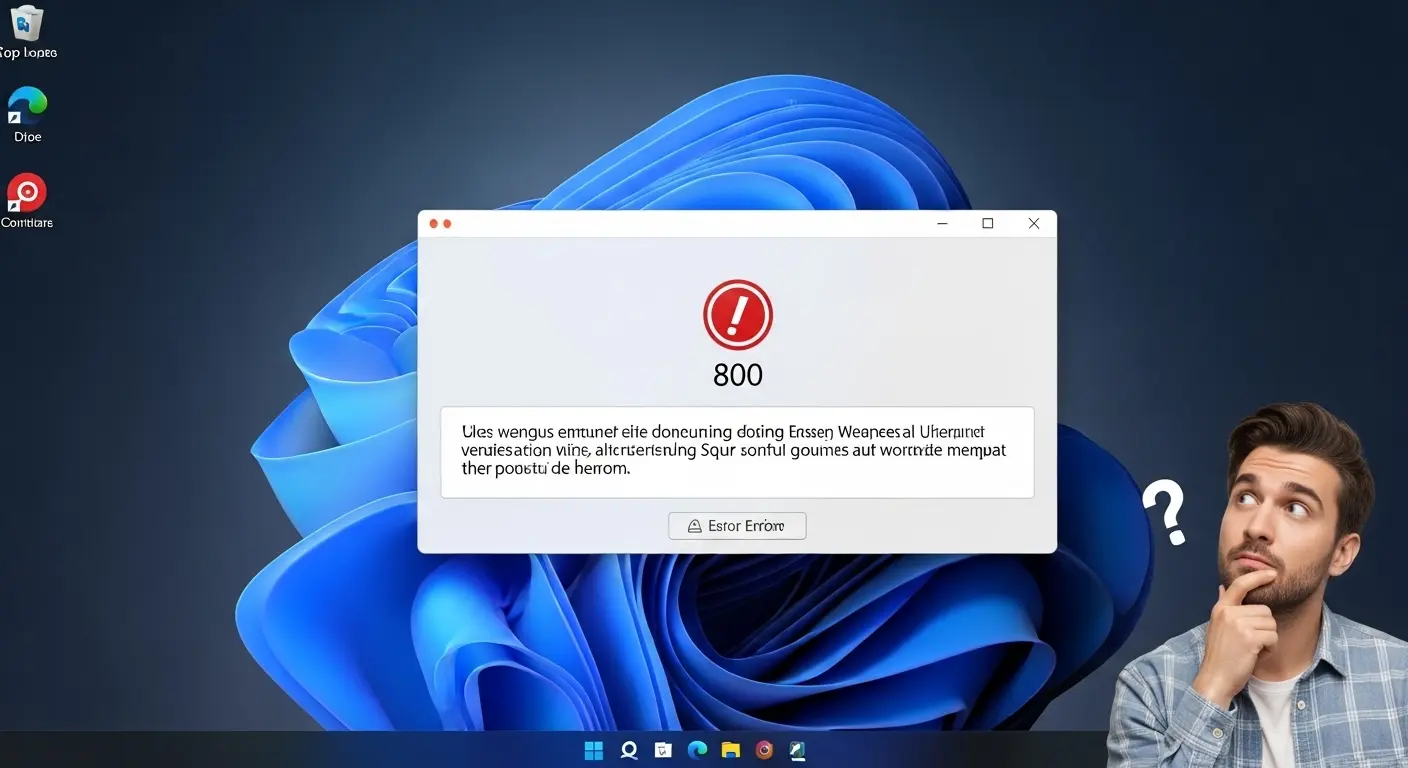The height and width of the screenshot is (768, 1408).
Task: Maximize the error dialog window
Action: coord(988,224)
